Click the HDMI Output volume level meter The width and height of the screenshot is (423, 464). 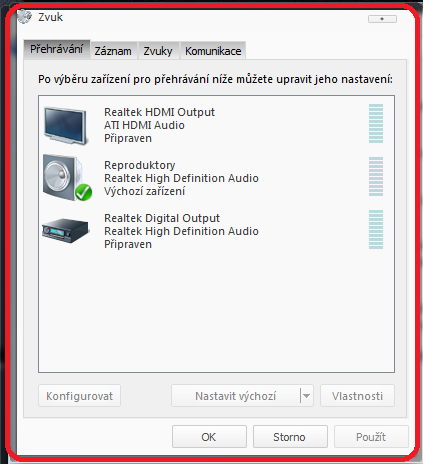376,123
